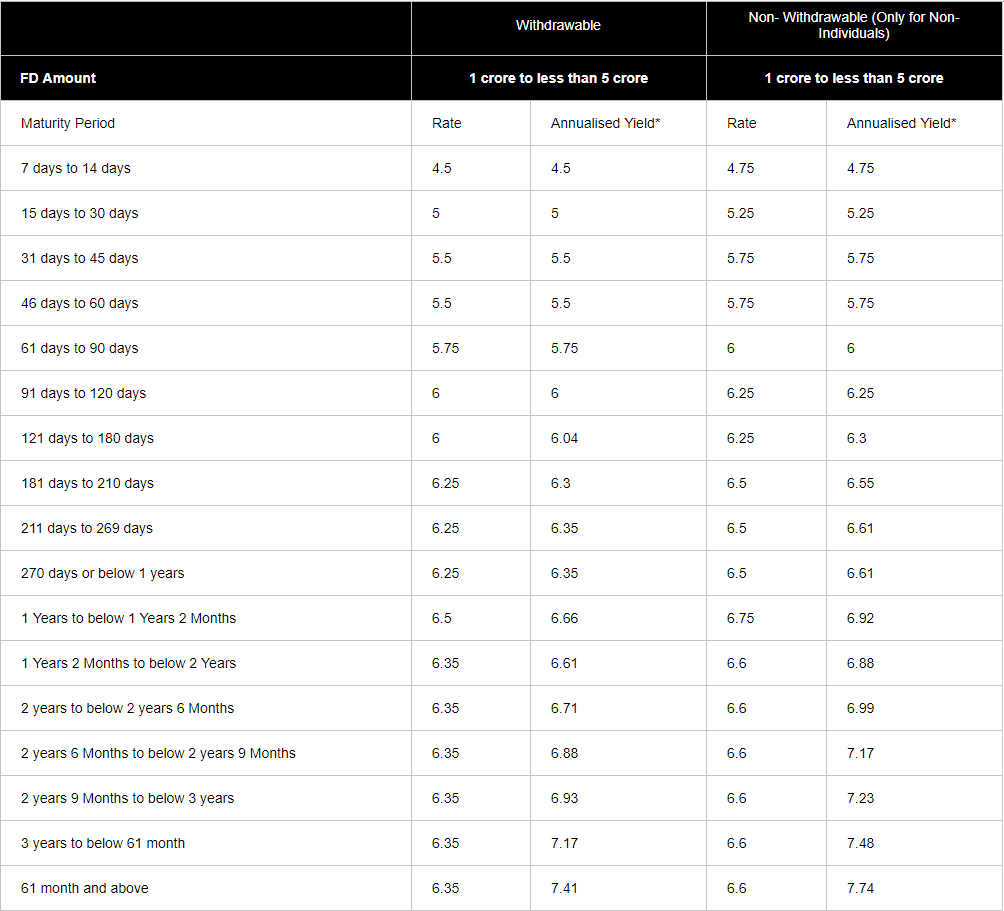Click the Maturity Period label cell
Viewport: 1004px width, 911px height.
click(206, 123)
